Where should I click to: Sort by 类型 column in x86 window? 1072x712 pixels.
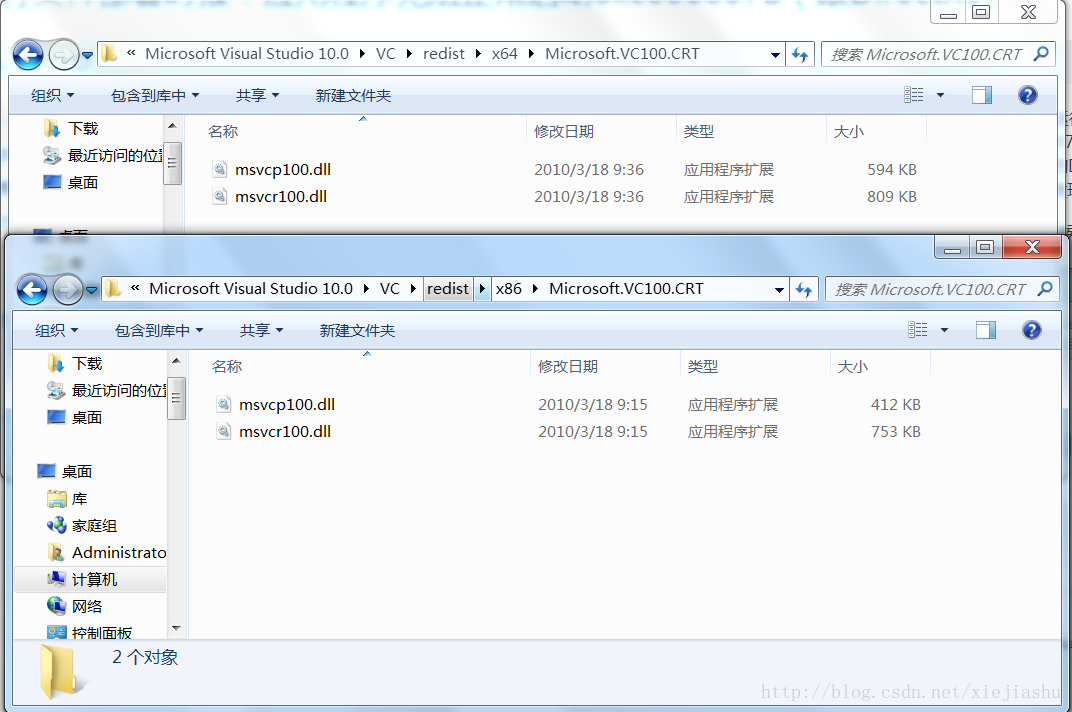702,367
